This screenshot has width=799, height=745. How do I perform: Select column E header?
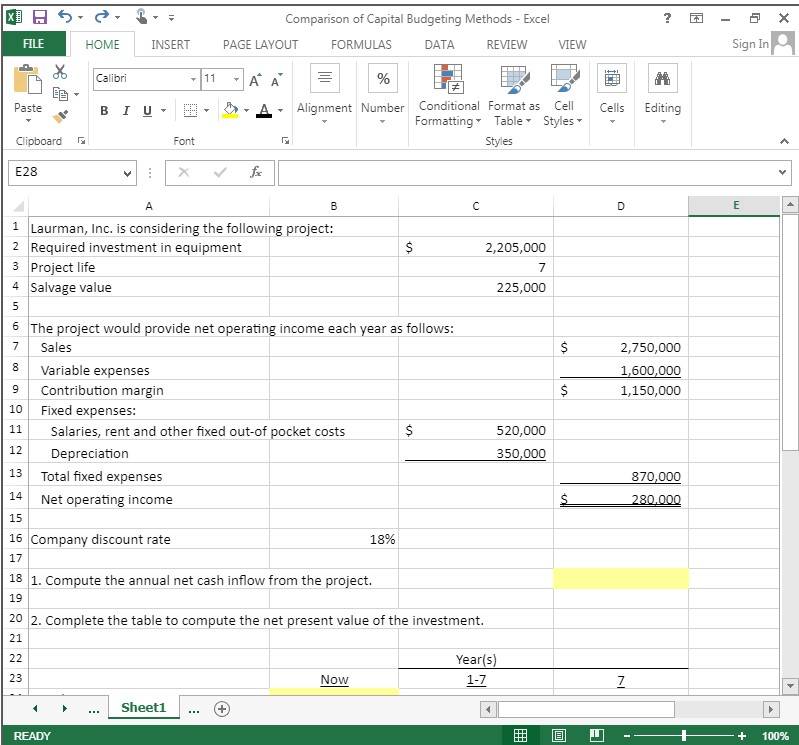(734, 205)
